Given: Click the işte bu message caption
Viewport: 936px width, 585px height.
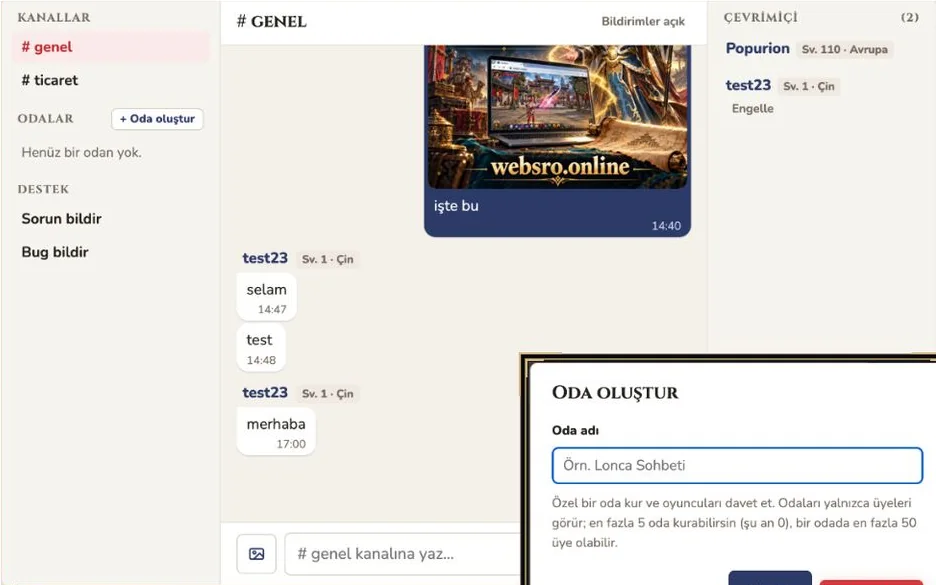Looking at the screenshot, I should pos(456,206).
